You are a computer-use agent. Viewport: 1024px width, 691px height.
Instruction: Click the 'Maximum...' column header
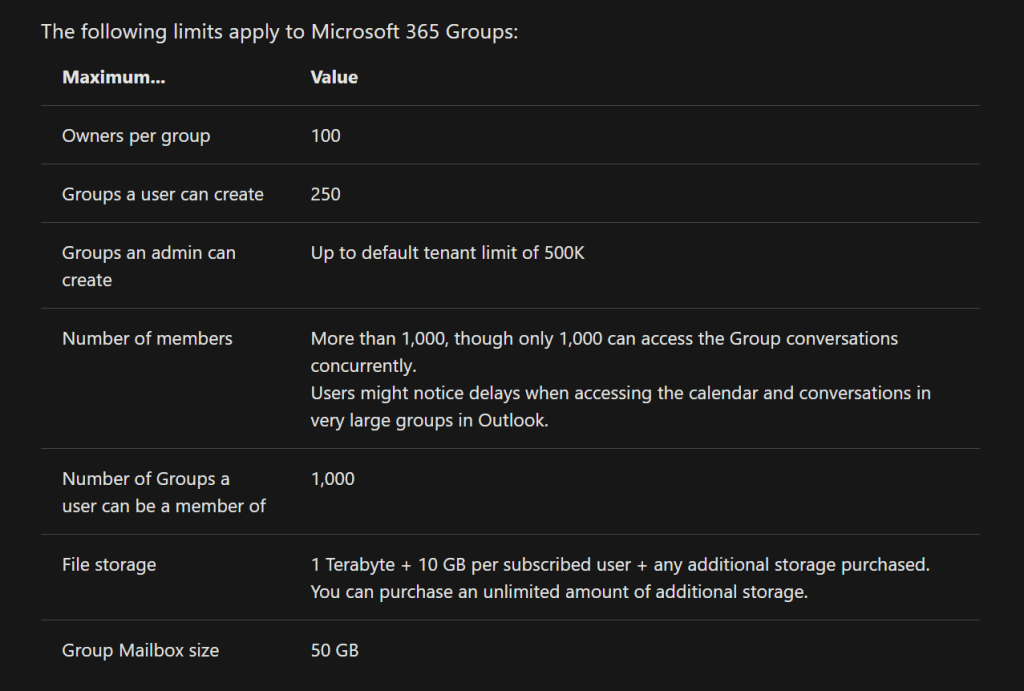click(113, 77)
